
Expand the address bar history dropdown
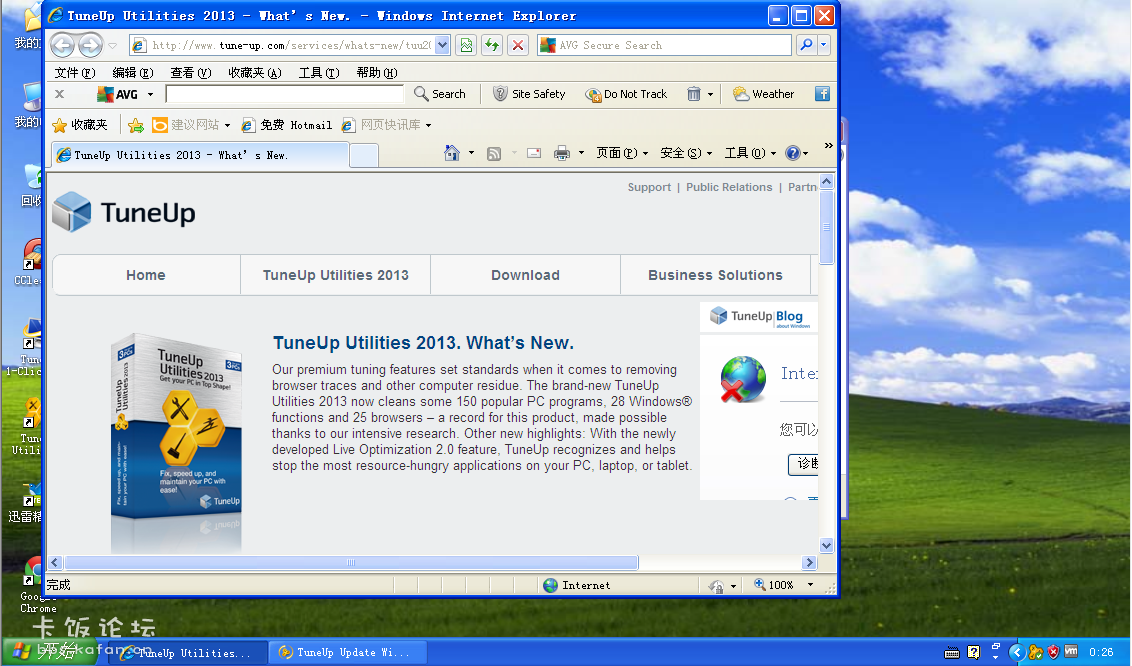tap(443, 45)
